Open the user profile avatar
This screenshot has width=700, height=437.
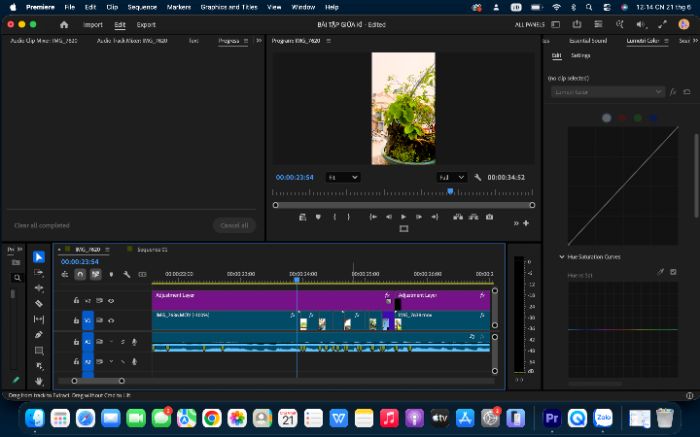click(x=683, y=25)
